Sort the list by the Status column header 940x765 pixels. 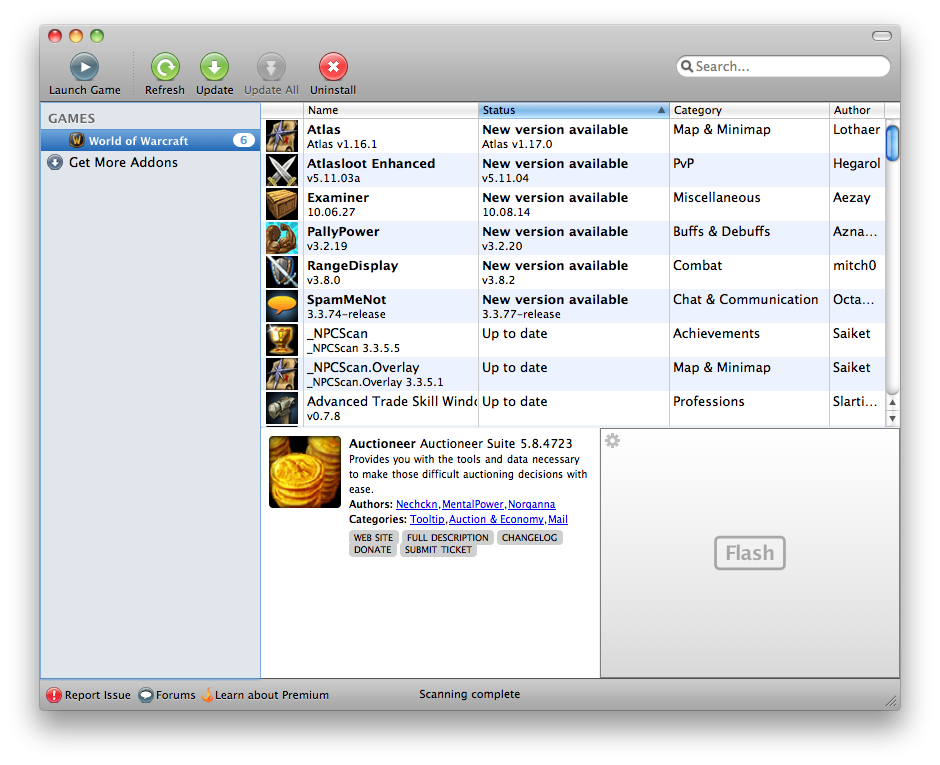point(574,110)
